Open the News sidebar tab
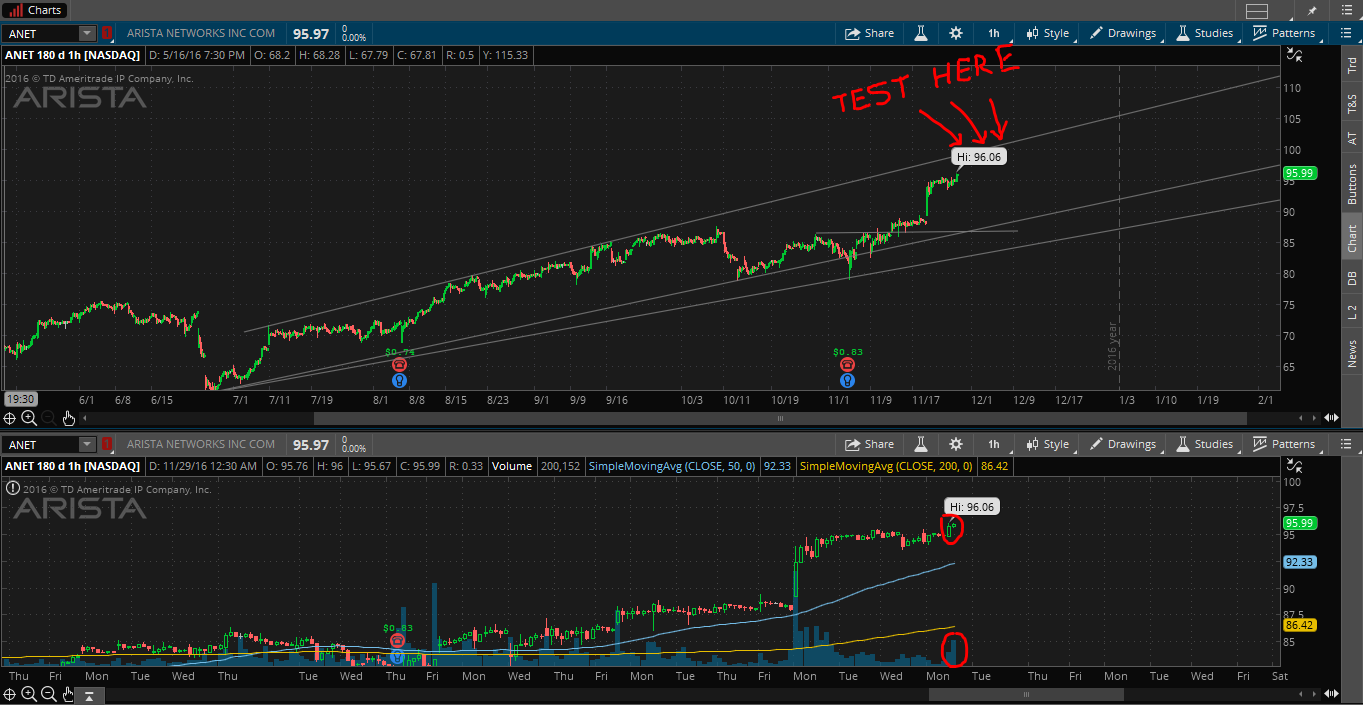Screen dimensions: 1363x705 pos(1351,353)
